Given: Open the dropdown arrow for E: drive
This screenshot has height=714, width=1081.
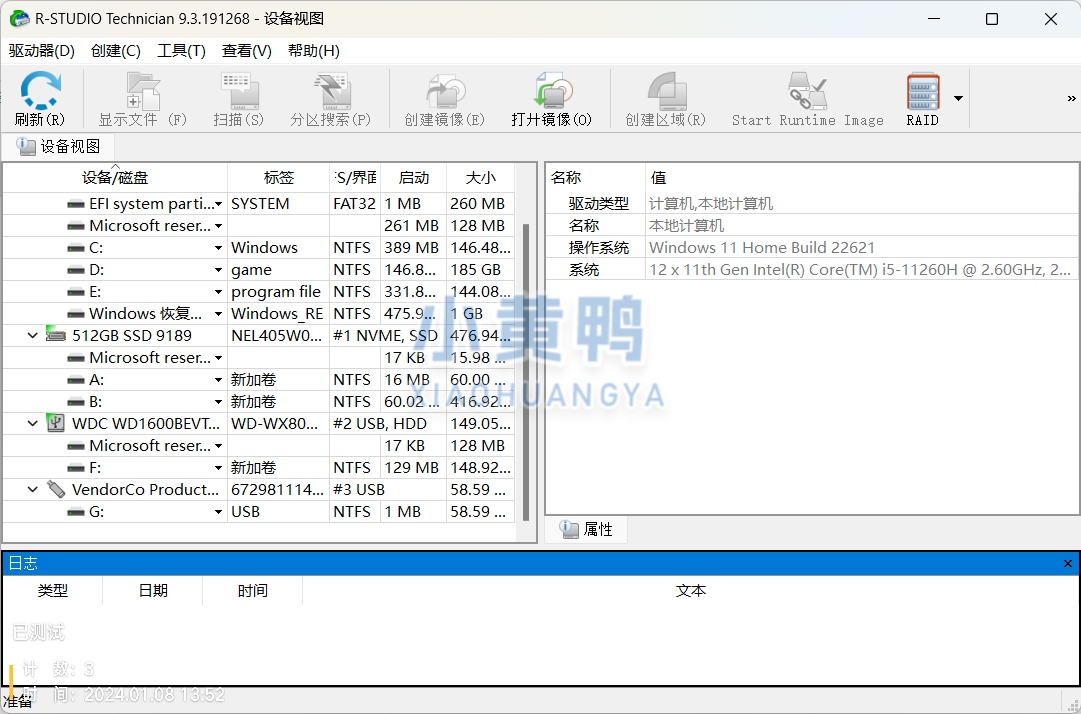Looking at the screenshot, I should 218,292.
